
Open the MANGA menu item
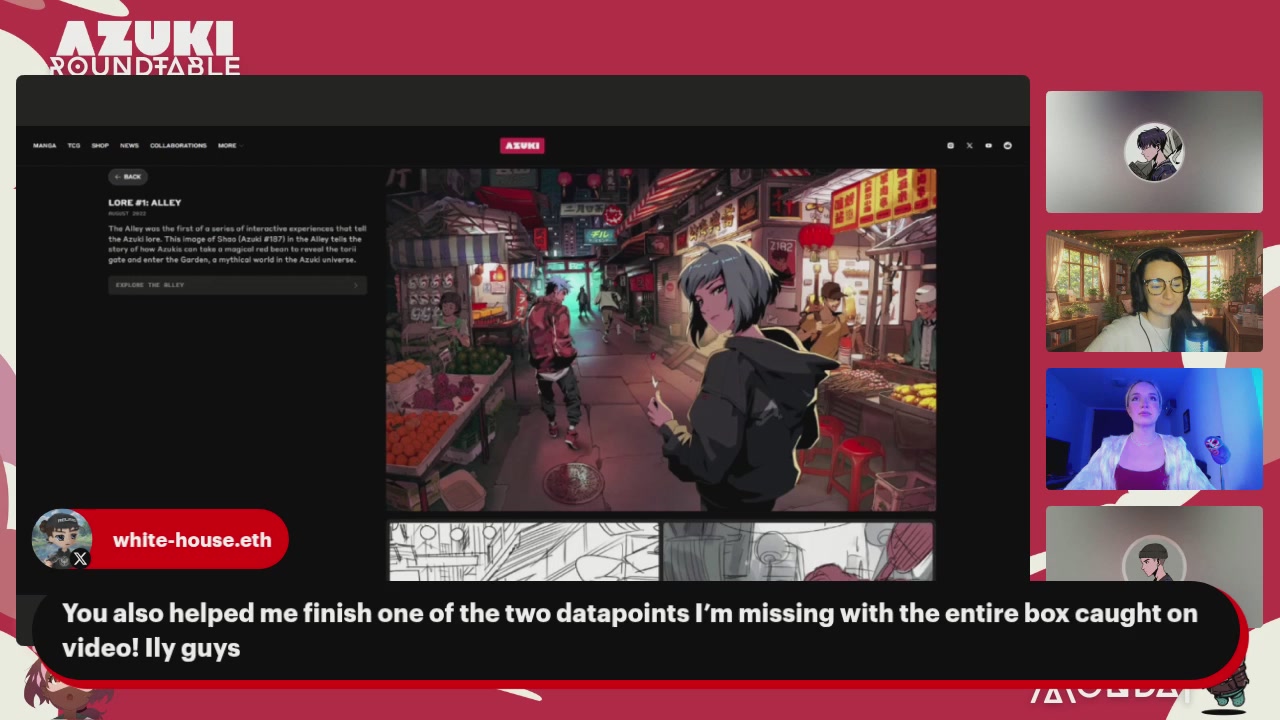[44, 146]
